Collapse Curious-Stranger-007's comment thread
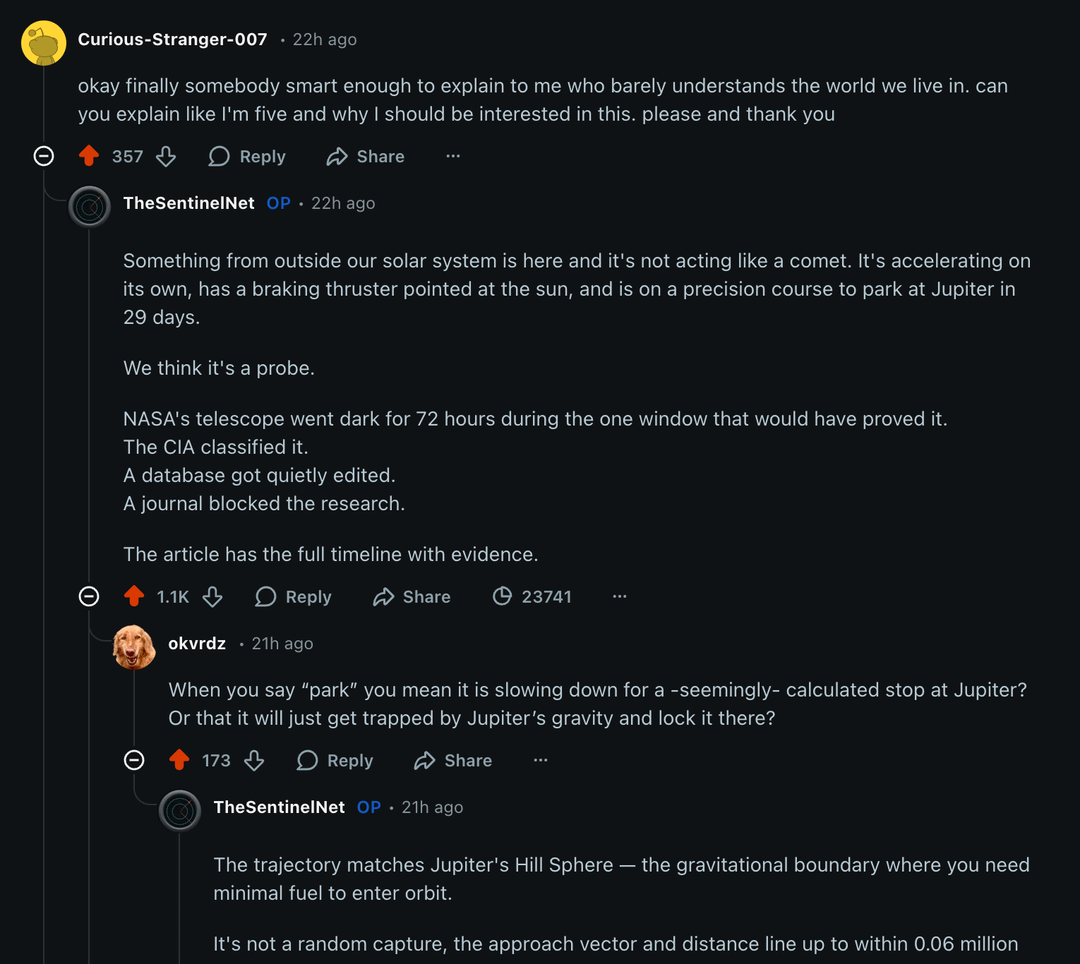The width and height of the screenshot is (1080, 964). pos(44,156)
